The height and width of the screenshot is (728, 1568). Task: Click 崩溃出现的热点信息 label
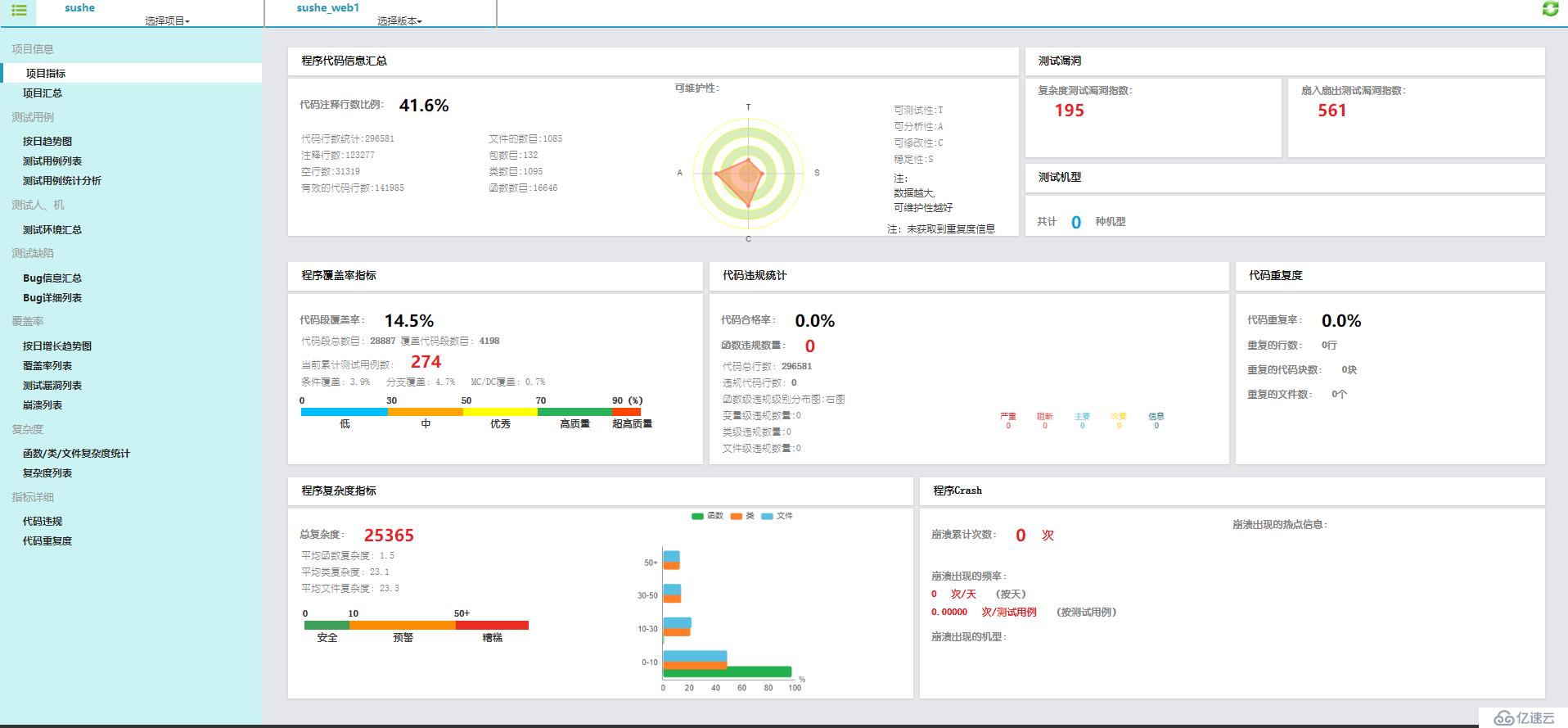tap(1280, 525)
